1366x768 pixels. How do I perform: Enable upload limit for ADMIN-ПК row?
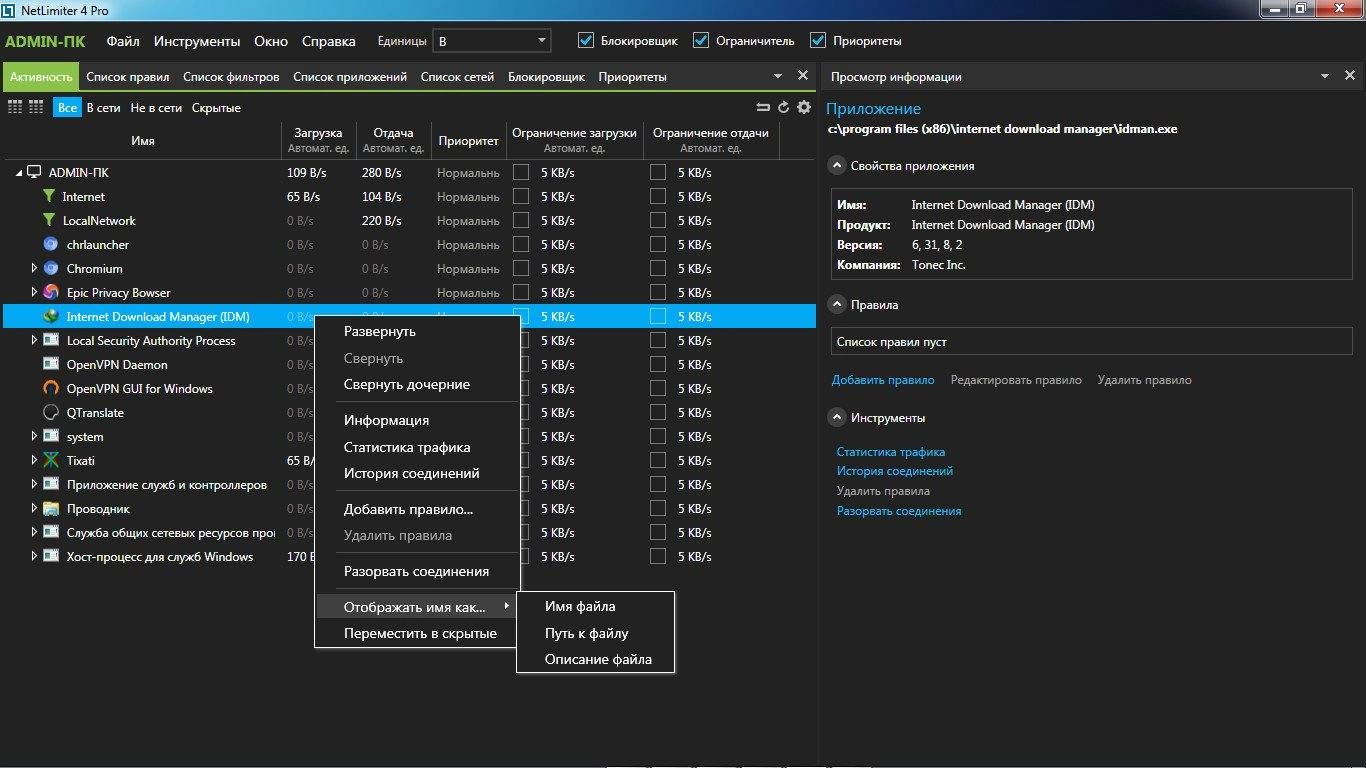point(658,172)
